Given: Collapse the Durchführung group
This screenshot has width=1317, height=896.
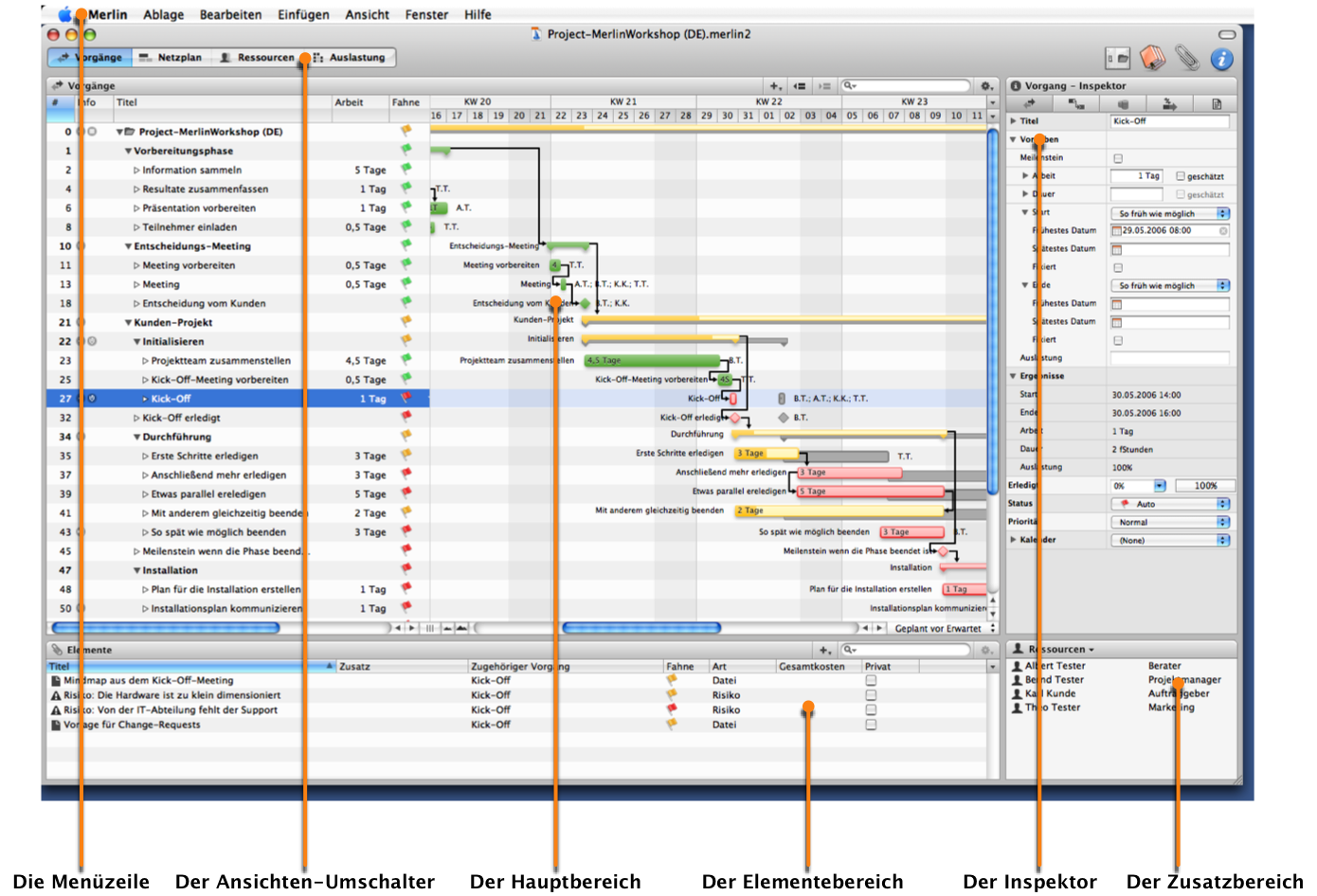Looking at the screenshot, I should 136,437.
